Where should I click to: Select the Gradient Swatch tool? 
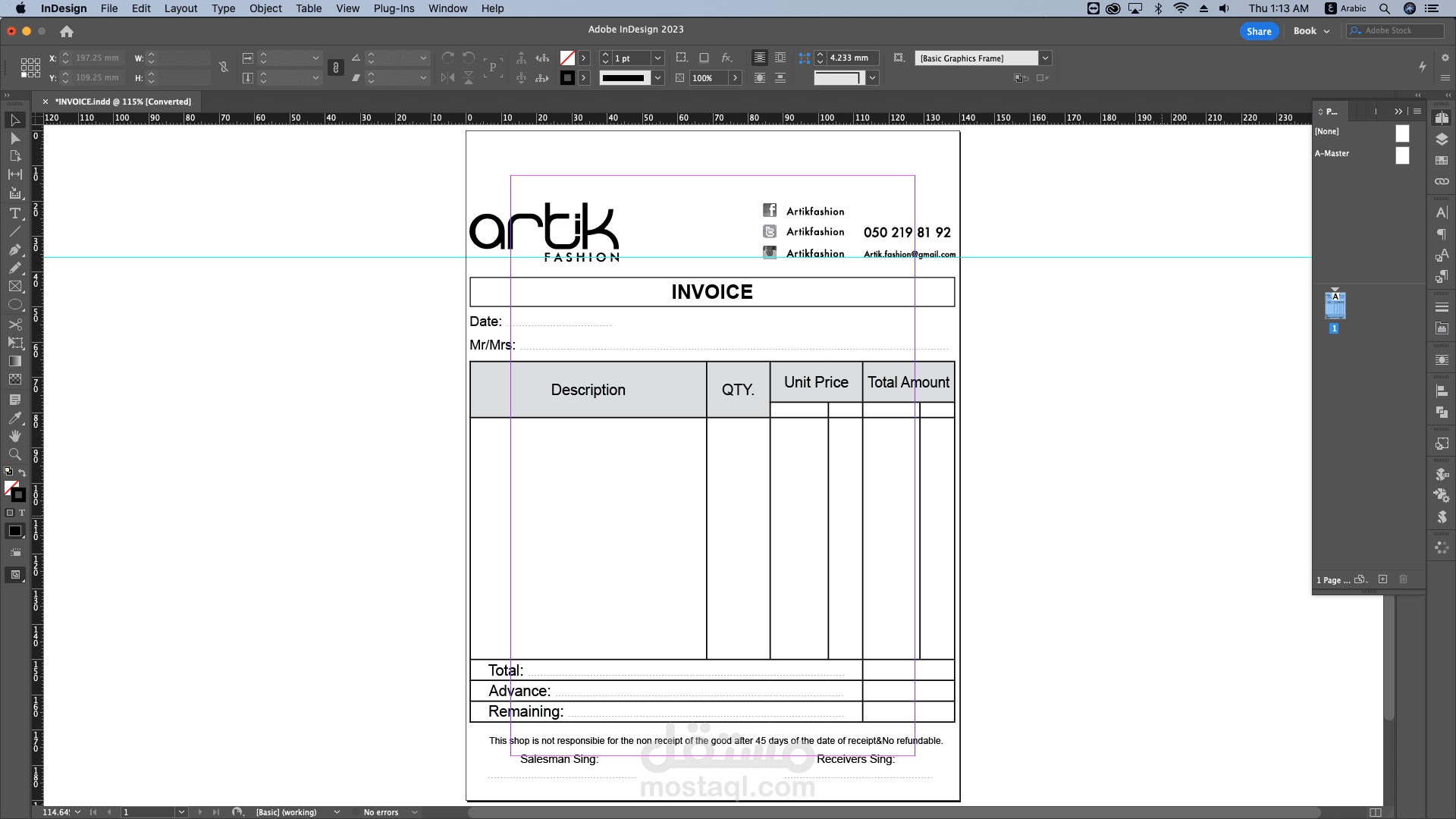14,361
